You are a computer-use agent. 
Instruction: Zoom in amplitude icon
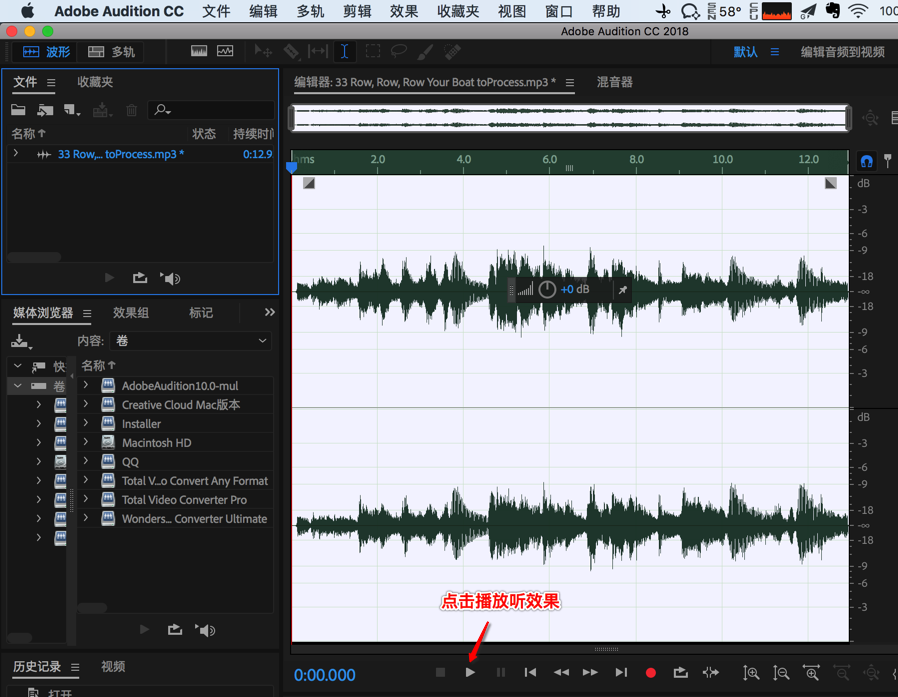pos(751,673)
